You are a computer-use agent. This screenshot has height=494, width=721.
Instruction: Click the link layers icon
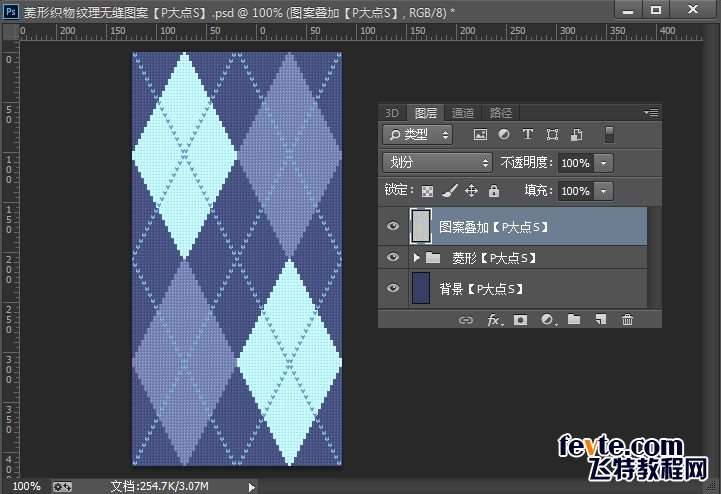click(466, 320)
